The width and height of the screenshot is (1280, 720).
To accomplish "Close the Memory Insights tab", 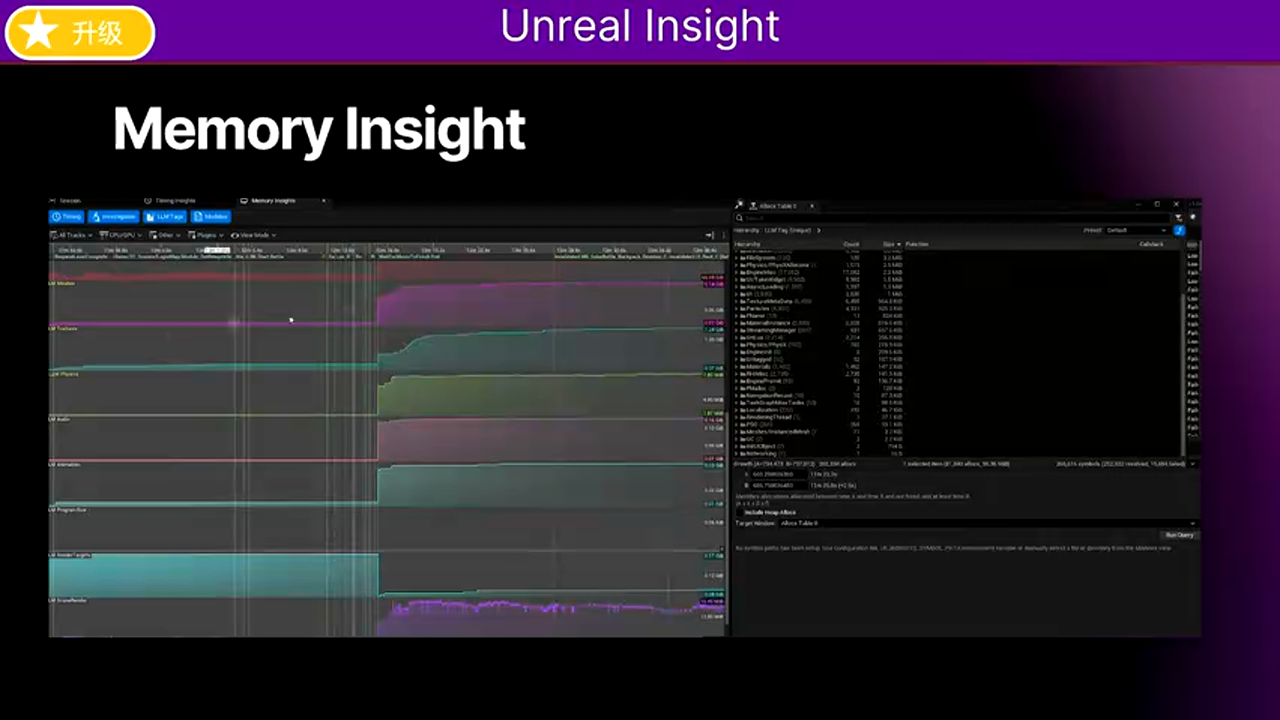I will [323, 201].
